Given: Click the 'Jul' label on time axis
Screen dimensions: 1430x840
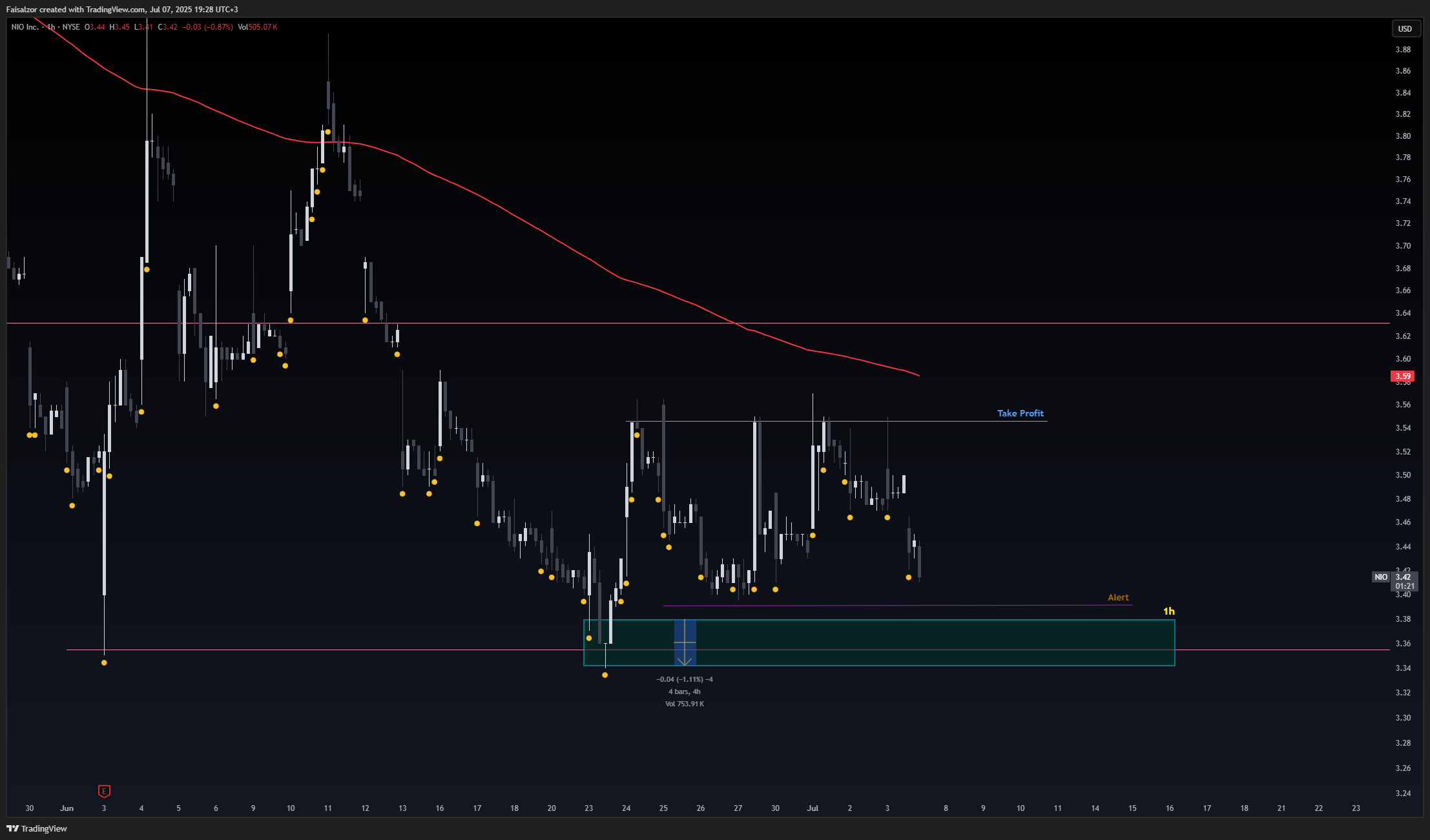Looking at the screenshot, I should 813,808.
